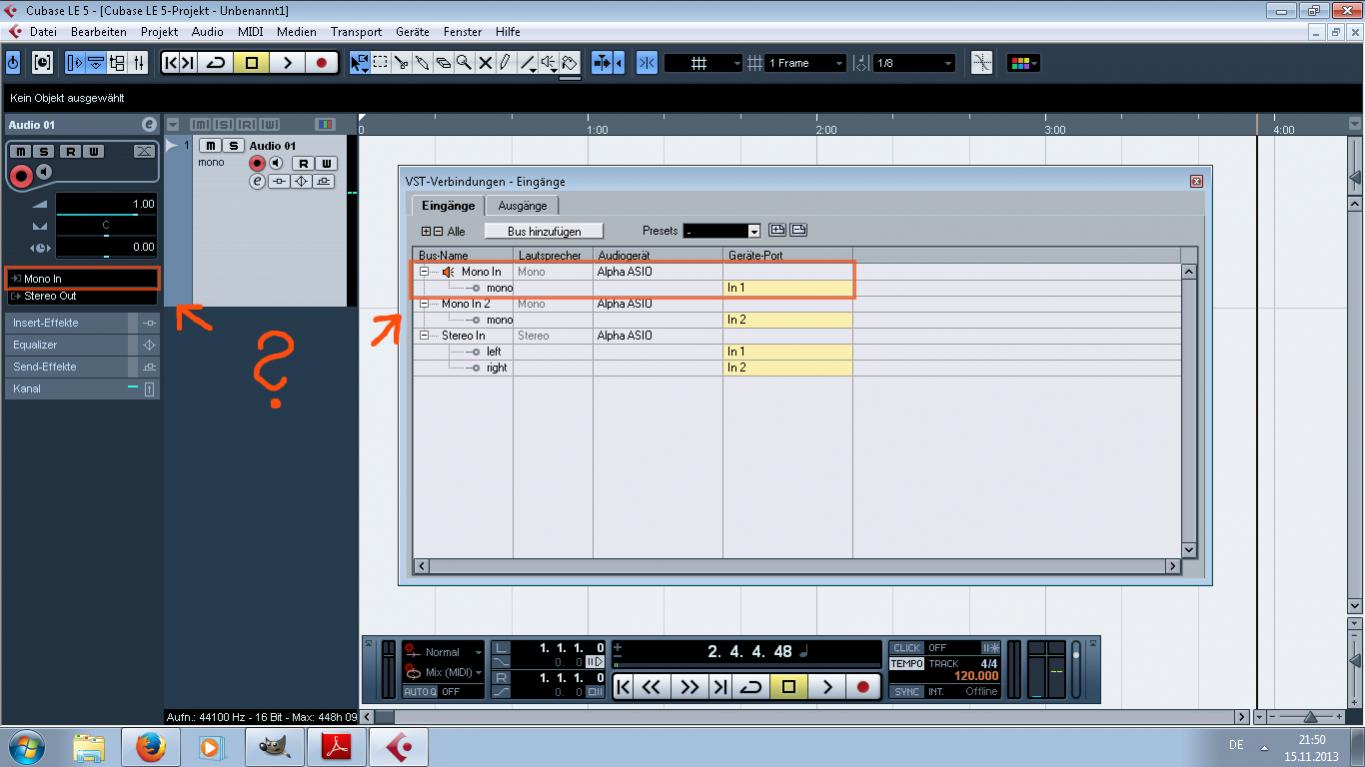Click stop in the top toolbar

click(x=252, y=63)
